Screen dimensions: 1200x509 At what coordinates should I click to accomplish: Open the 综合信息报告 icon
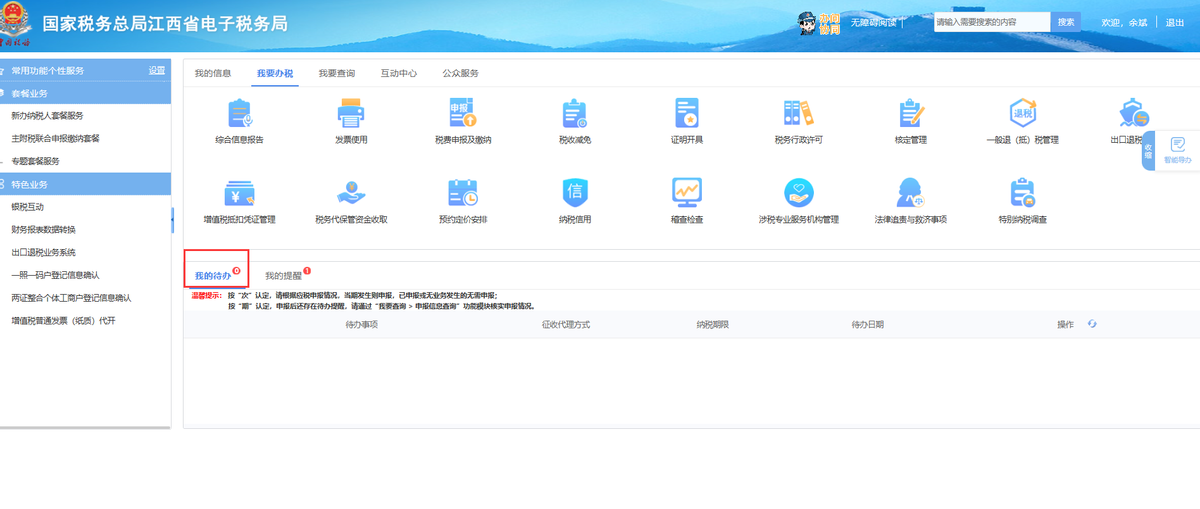pyautogui.click(x=239, y=114)
